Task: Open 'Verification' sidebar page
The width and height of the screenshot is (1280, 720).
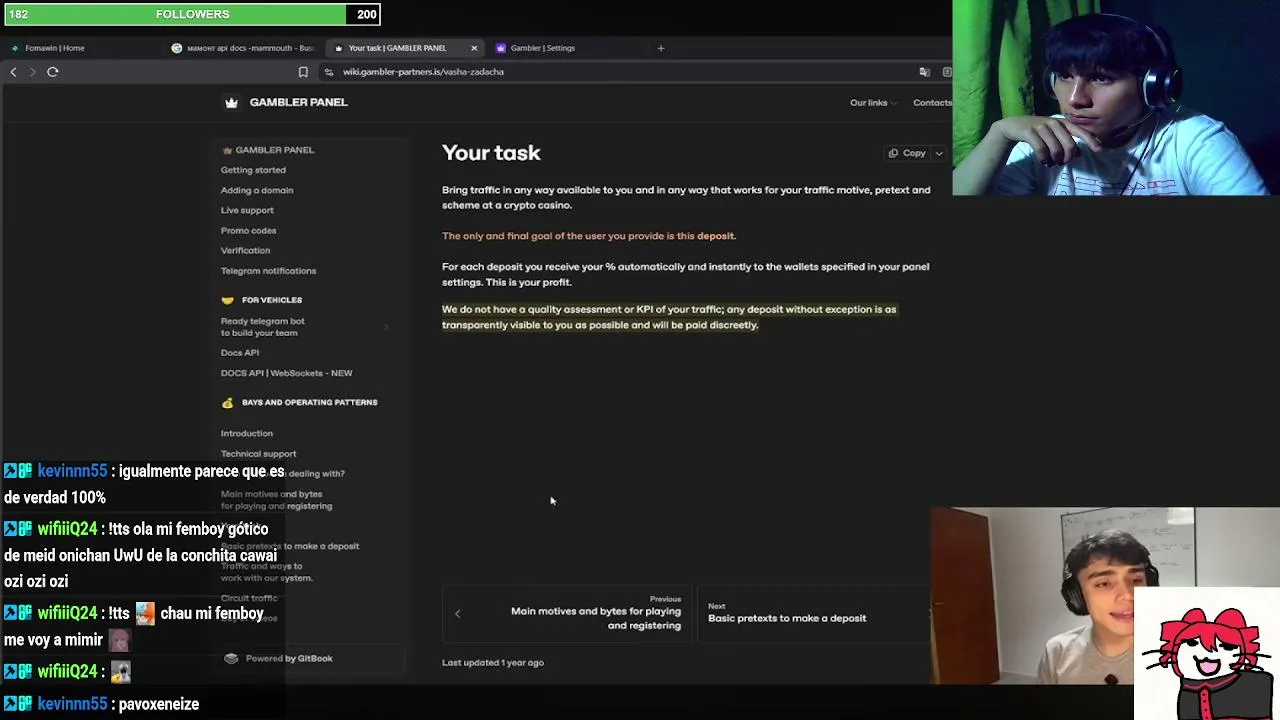Action: [x=245, y=250]
